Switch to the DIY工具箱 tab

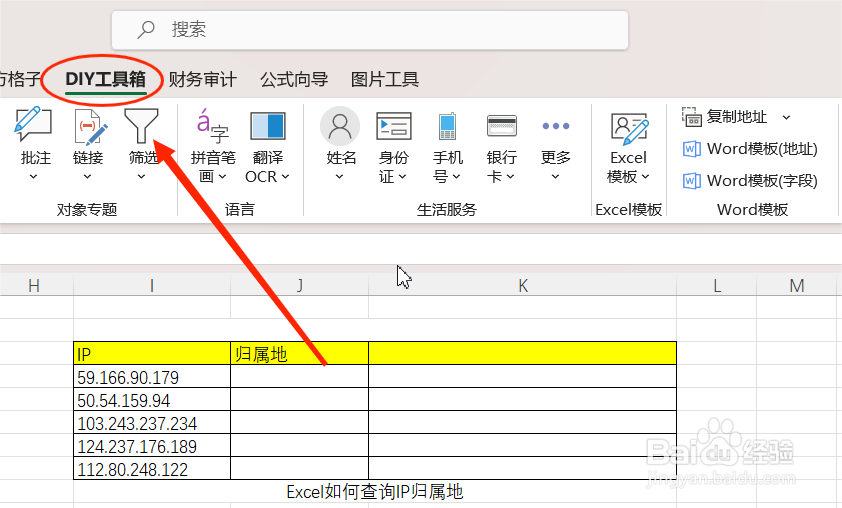[x=105, y=79]
